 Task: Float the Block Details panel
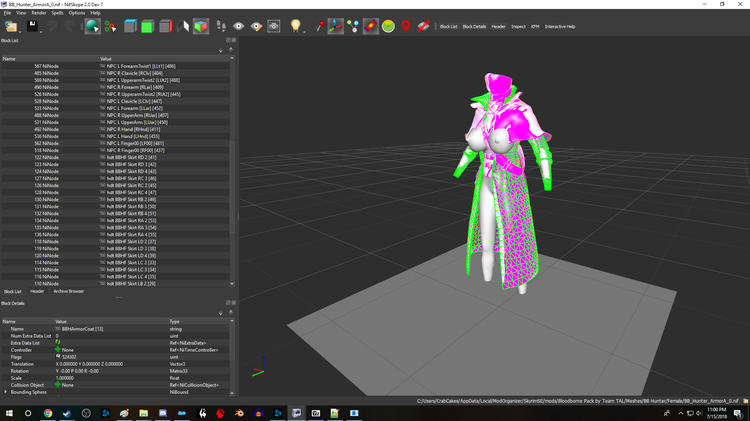click(x=228, y=303)
